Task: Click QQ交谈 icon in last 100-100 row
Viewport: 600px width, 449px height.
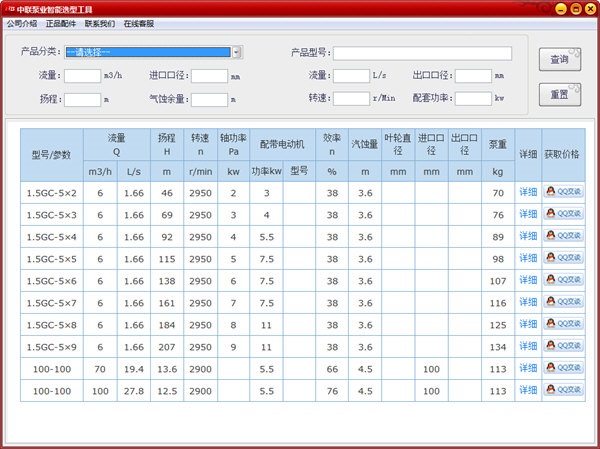Action: [x=564, y=390]
